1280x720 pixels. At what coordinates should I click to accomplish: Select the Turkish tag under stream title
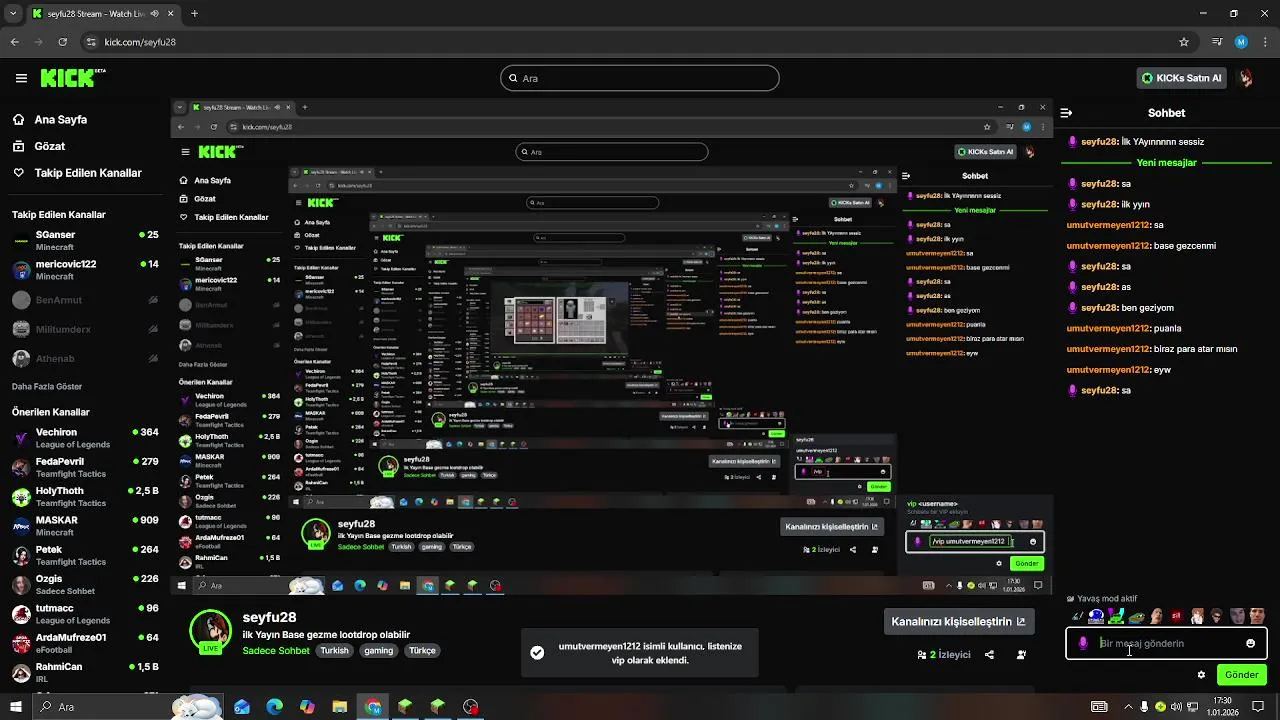coord(335,650)
